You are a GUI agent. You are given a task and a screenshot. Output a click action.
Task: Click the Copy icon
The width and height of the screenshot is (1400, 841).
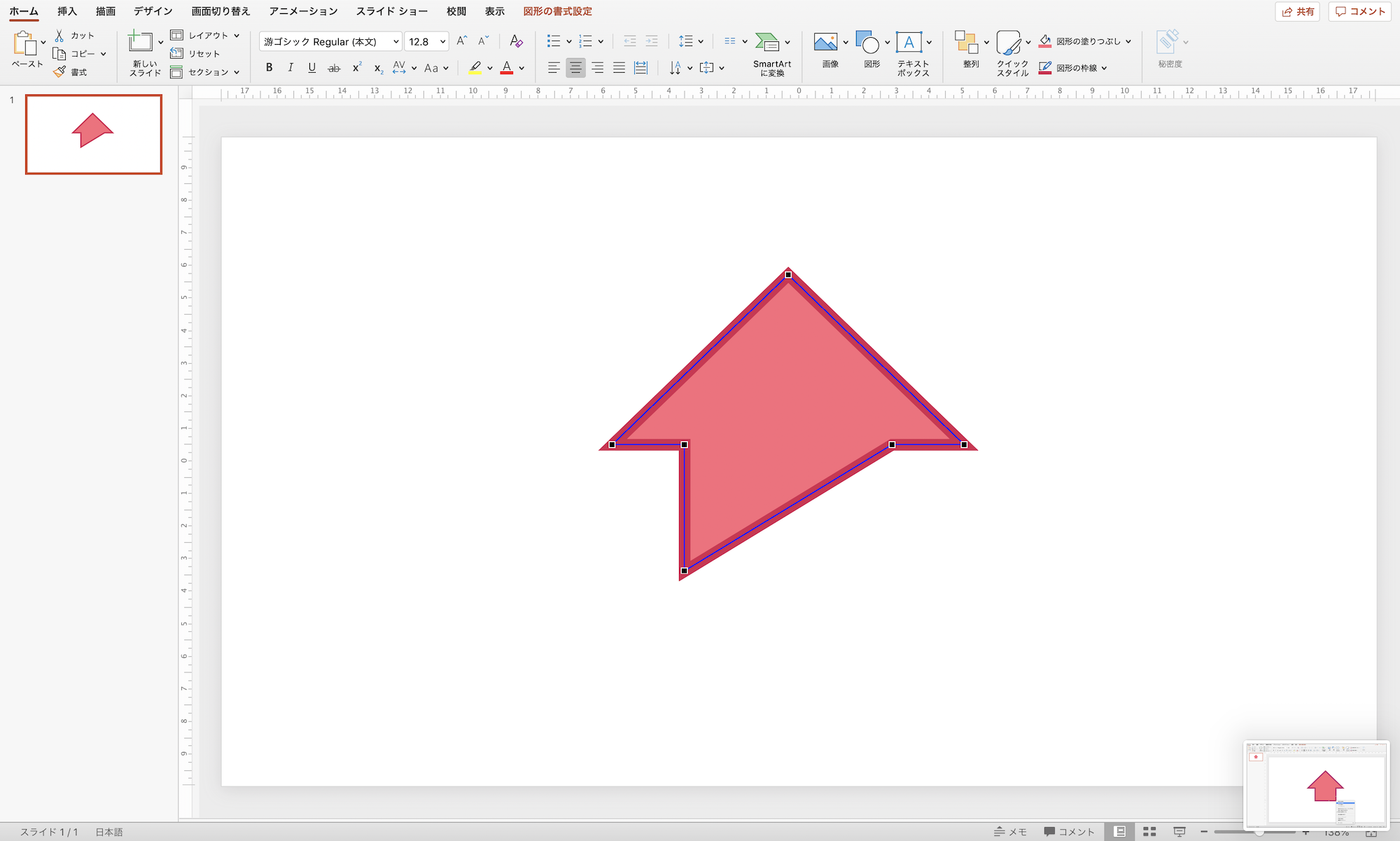tap(59, 54)
